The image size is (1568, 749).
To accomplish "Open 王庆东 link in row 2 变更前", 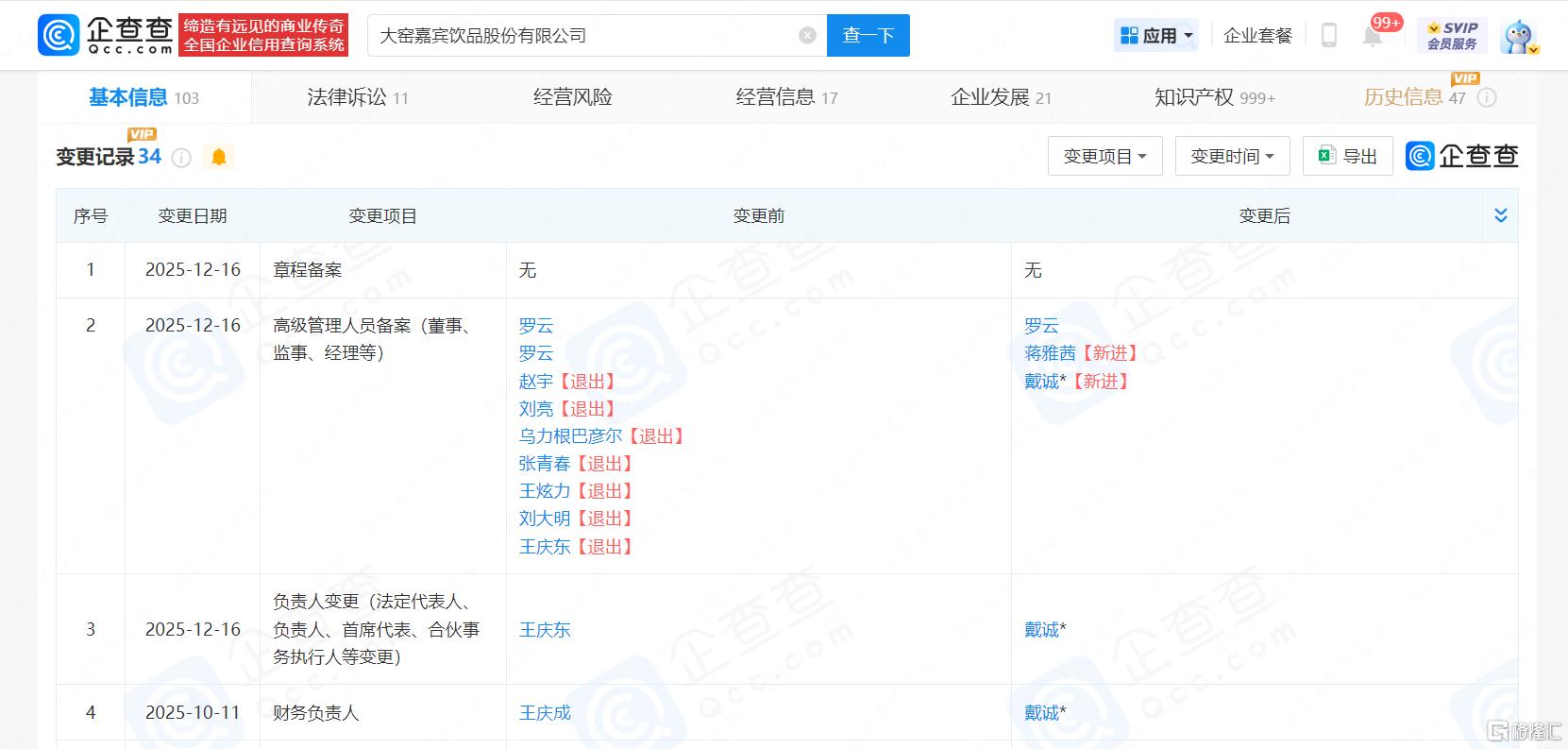I will click(545, 547).
